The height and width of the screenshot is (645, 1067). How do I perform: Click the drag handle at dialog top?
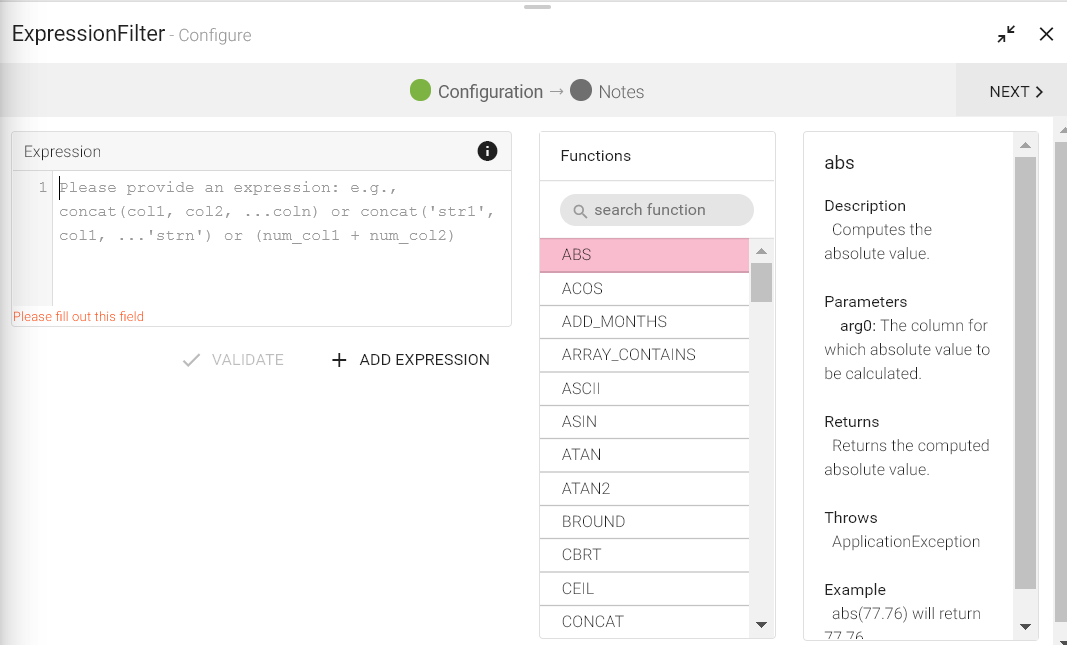[x=537, y=7]
